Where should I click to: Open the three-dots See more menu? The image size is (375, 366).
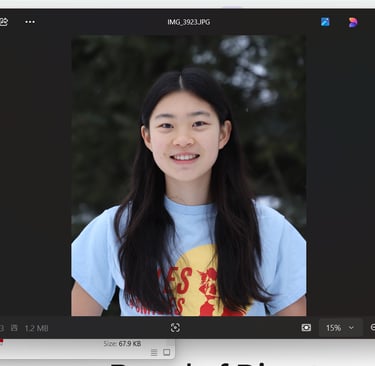(x=30, y=22)
